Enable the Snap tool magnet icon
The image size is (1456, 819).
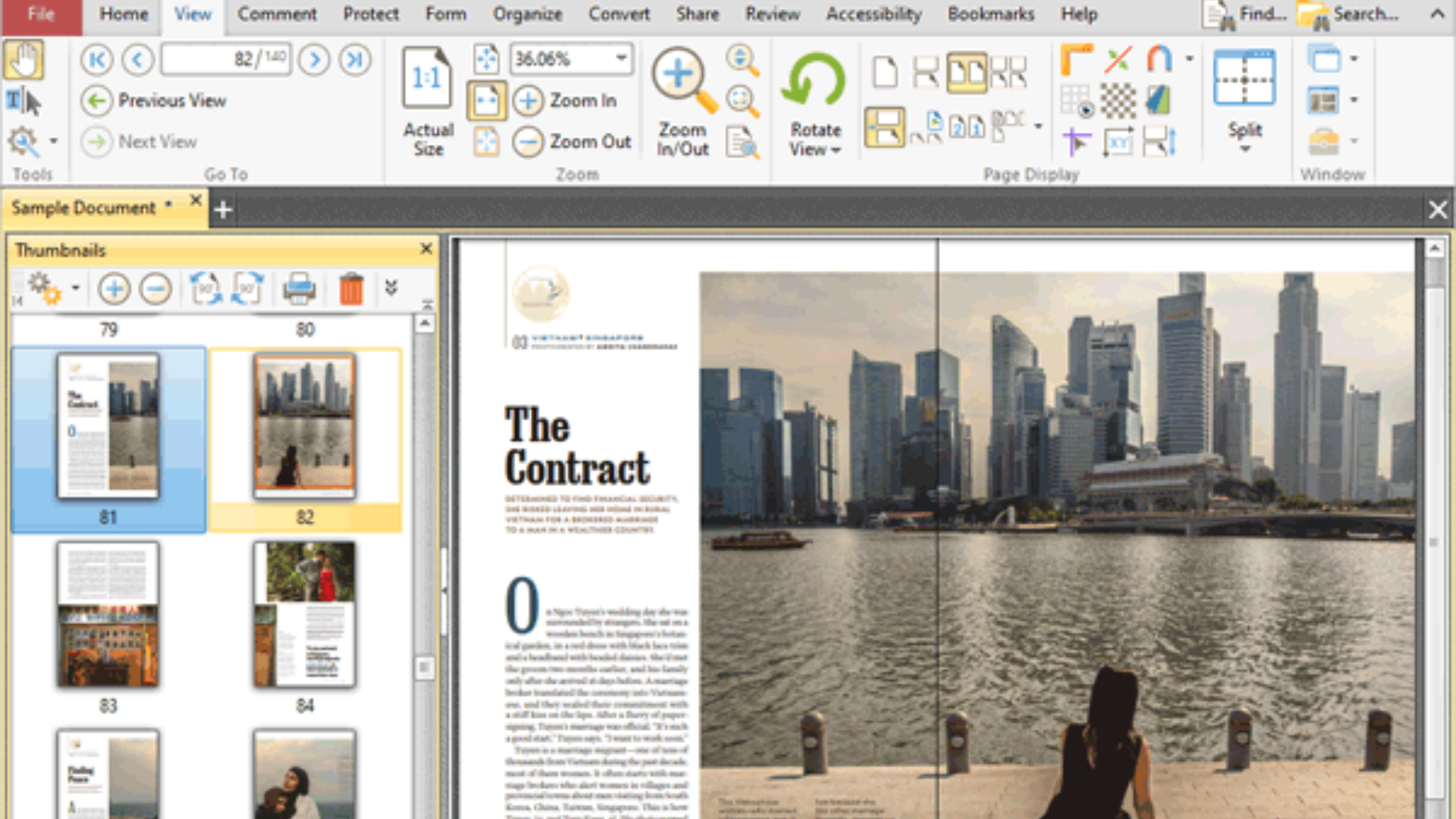point(1159,59)
